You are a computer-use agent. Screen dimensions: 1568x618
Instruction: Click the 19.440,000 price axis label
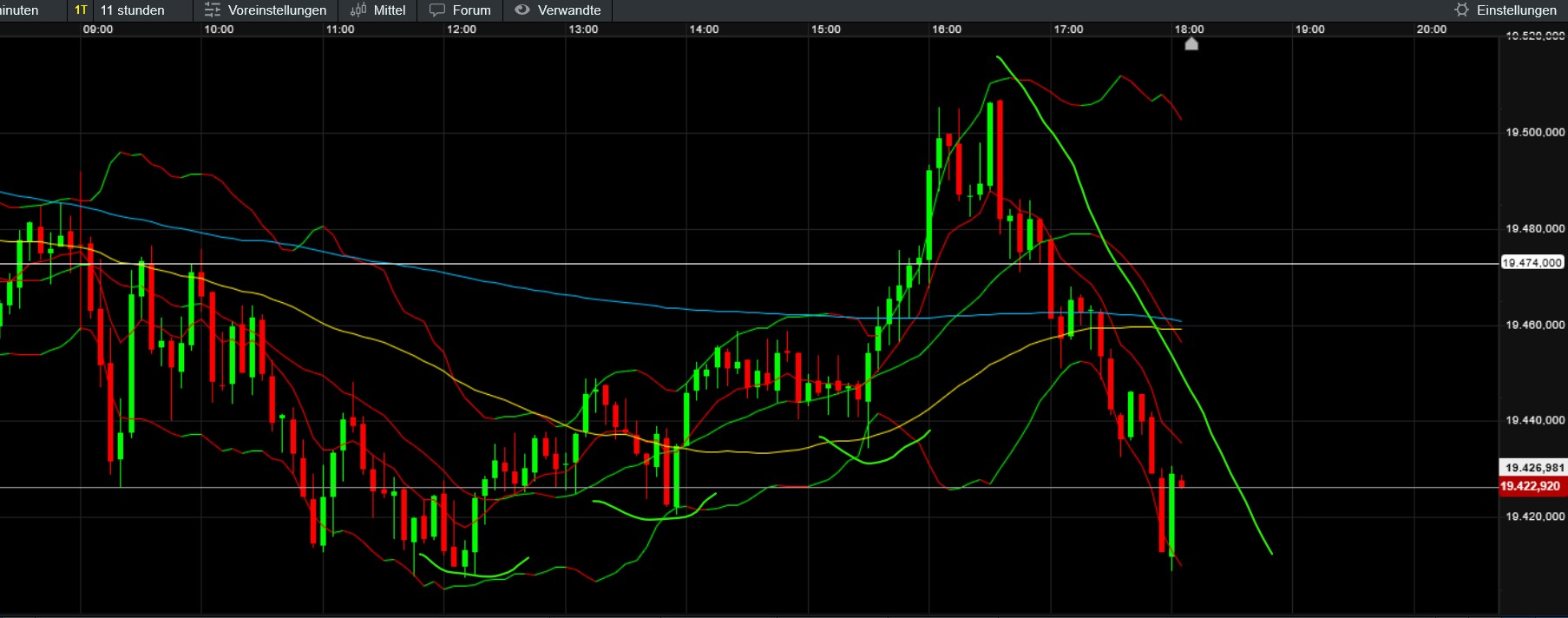tap(1535, 420)
